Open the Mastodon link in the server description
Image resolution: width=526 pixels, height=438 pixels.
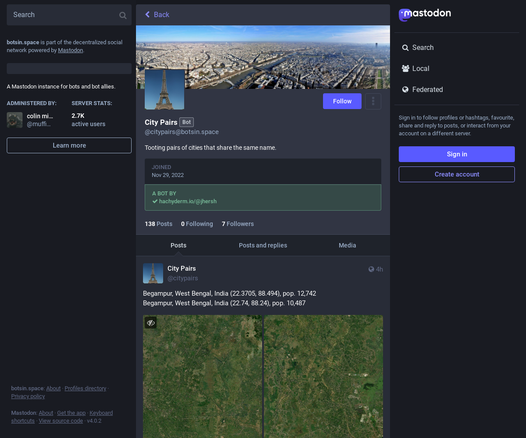coord(70,50)
